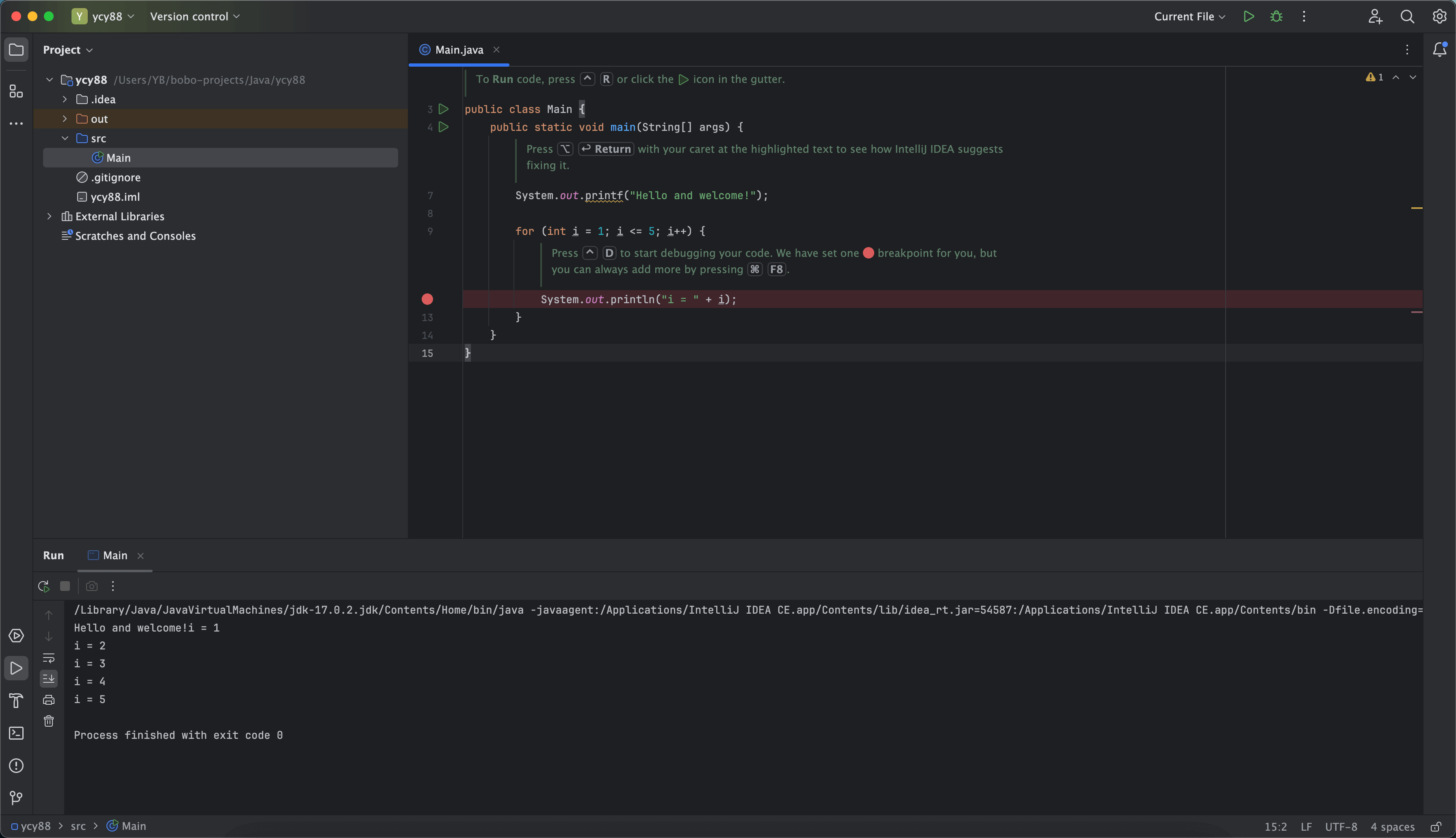Stop the process in the Run toolbar
Viewport: 1456px width, 838px height.
point(65,586)
